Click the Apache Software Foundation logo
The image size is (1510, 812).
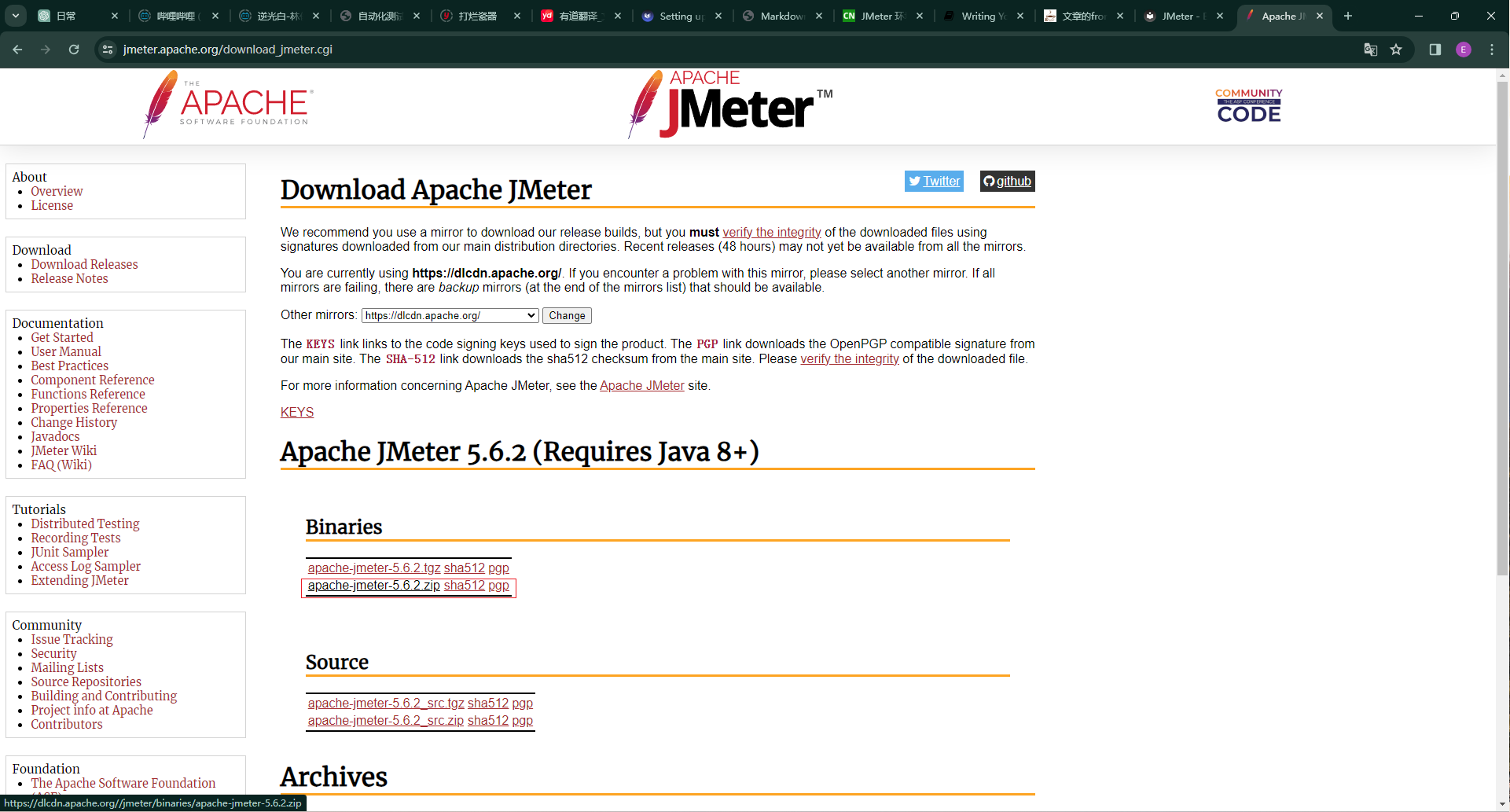click(228, 105)
